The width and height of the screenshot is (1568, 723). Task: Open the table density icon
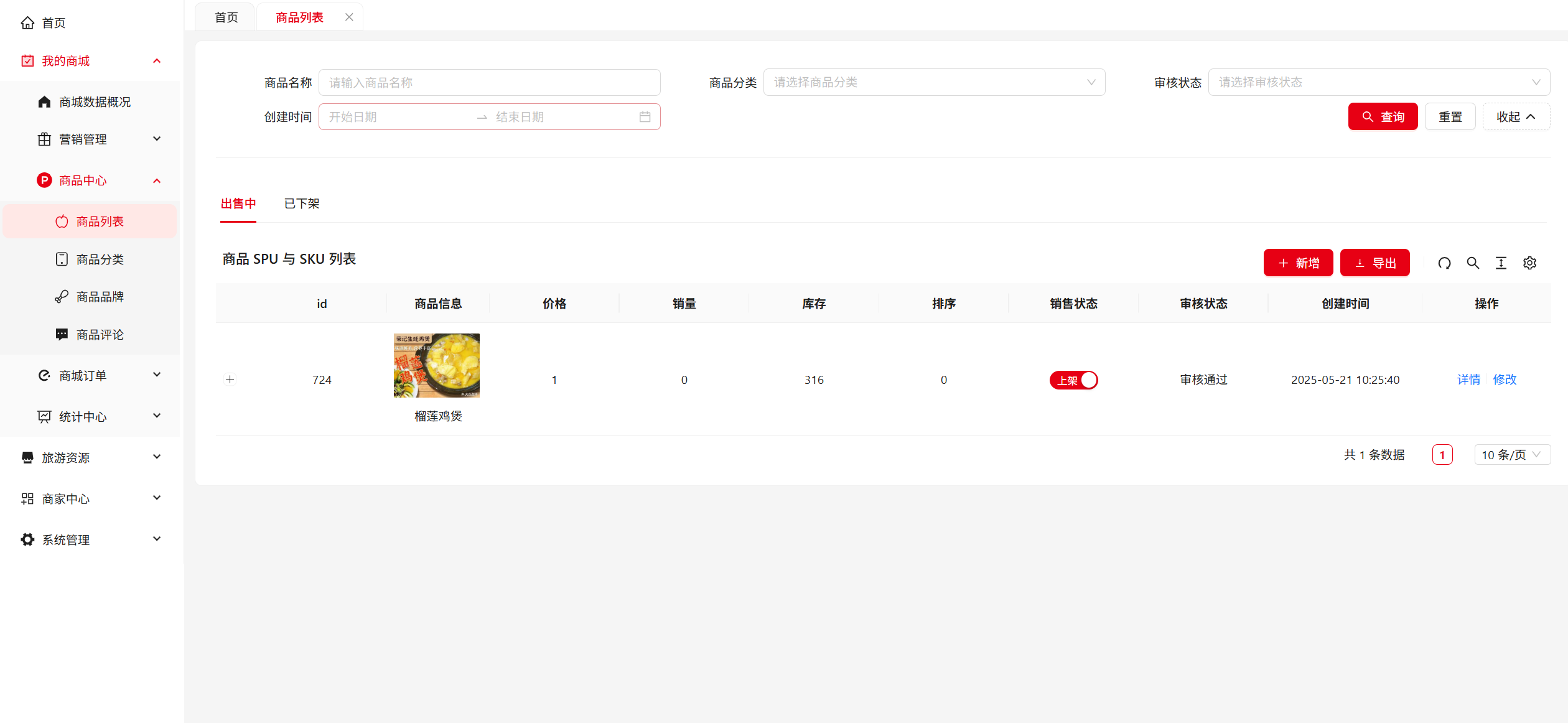pos(1501,263)
